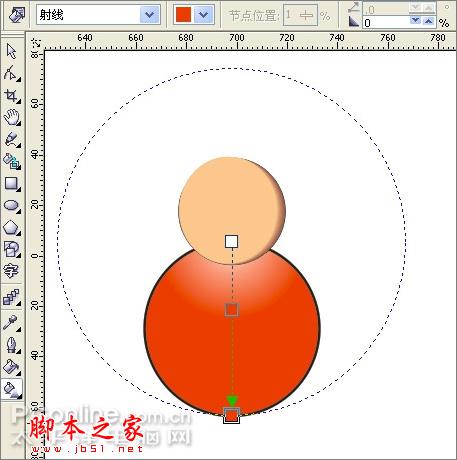
Task: Select the Smart Fill tool
Action: click(x=11, y=161)
